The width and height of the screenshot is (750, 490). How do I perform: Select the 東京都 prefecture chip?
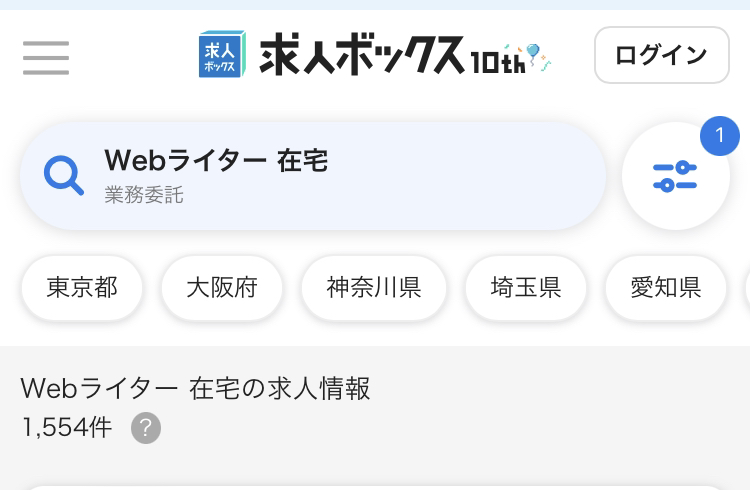(x=82, y=288)
